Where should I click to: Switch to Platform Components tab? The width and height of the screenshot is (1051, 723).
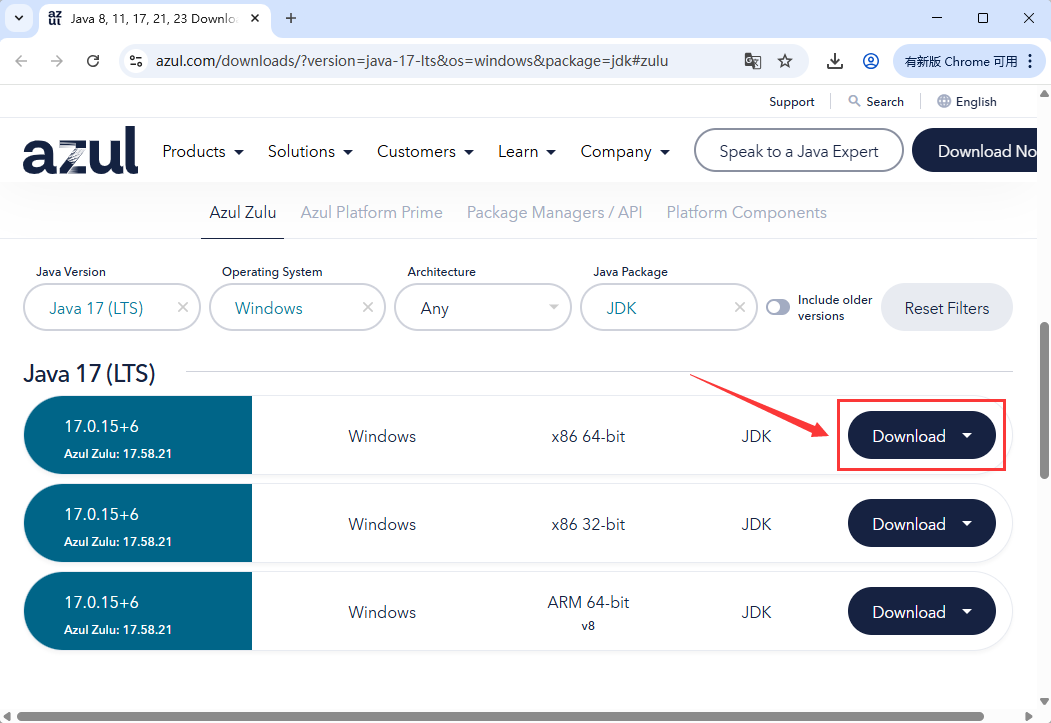pyautogui.click(x=746, y=212)
